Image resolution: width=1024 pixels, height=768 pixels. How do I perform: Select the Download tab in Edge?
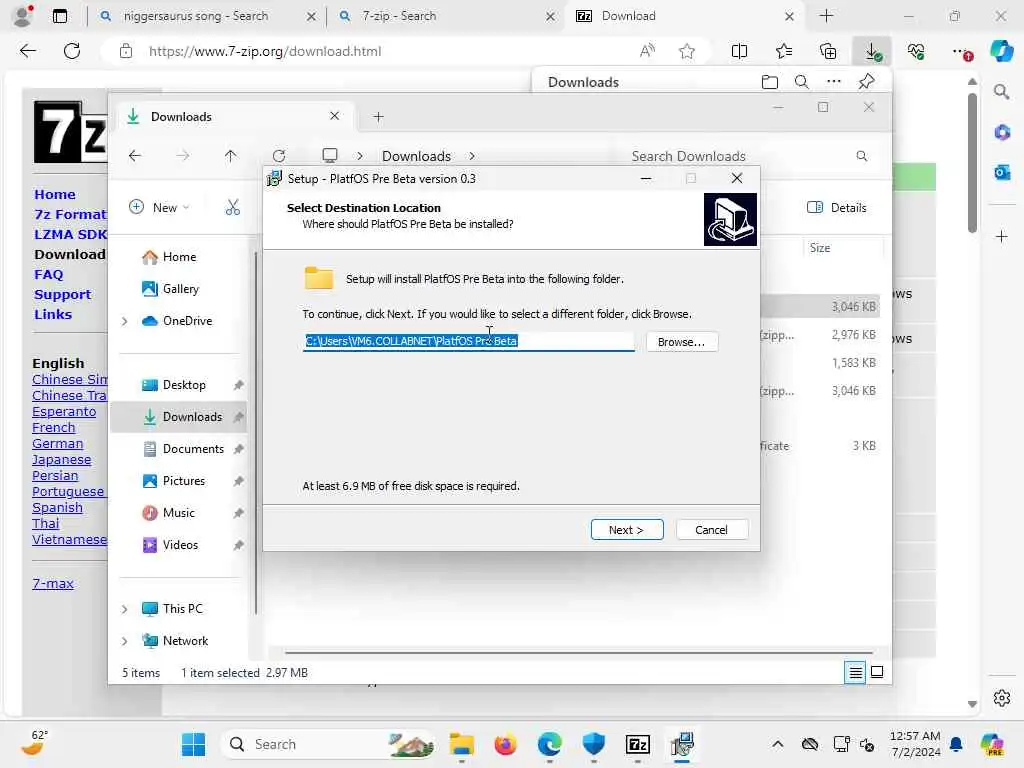click(x=684, y=16)
